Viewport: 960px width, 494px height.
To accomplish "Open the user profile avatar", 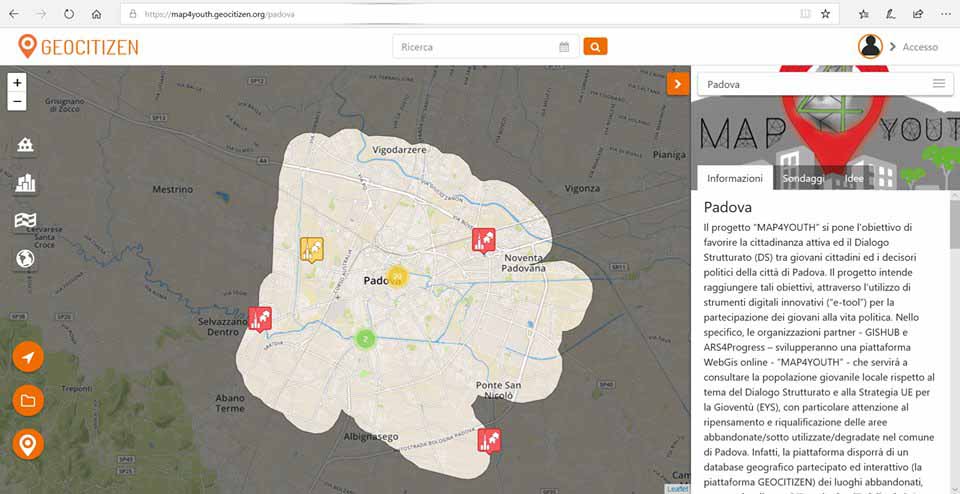I will 870,47.
